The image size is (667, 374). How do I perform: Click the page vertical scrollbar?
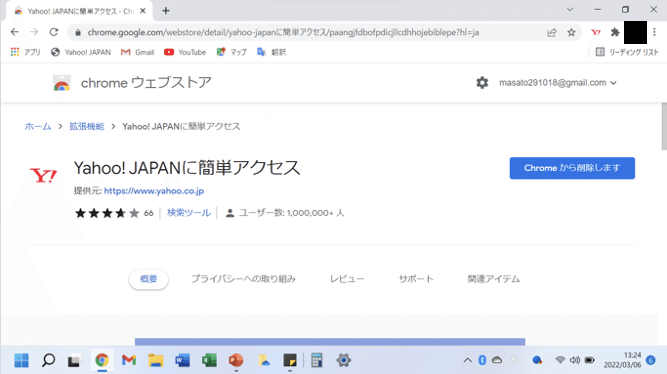click(664, 126)
